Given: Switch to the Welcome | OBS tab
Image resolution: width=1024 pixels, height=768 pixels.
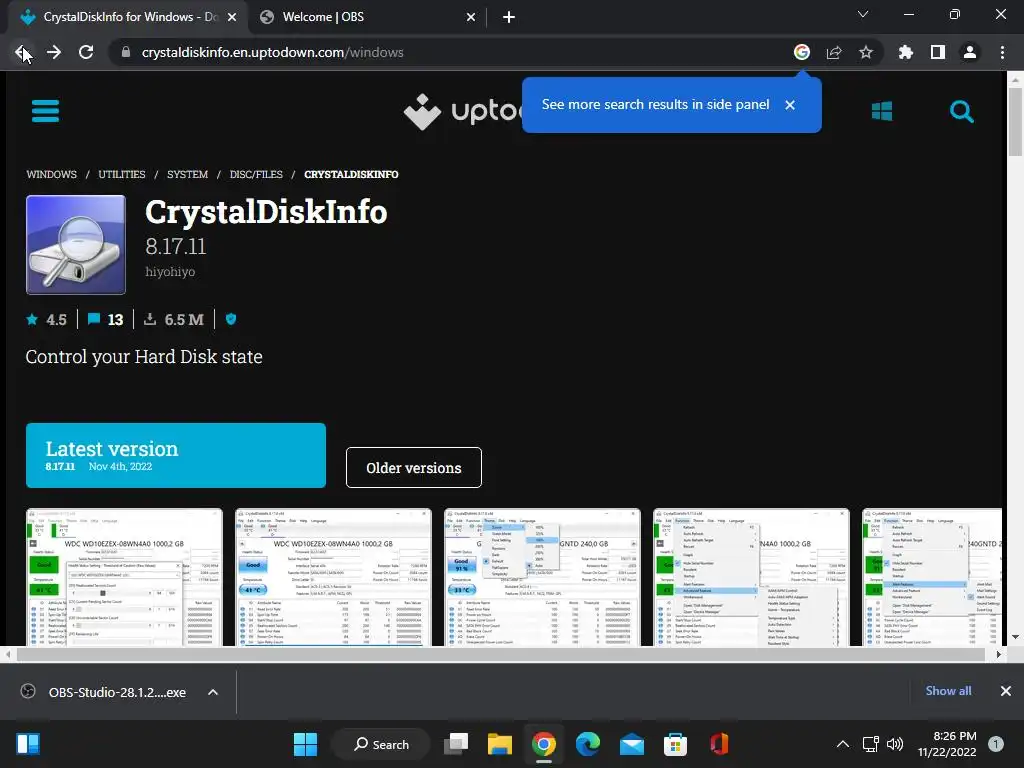Looking at the screenshot, I should [x=366, y=17].
